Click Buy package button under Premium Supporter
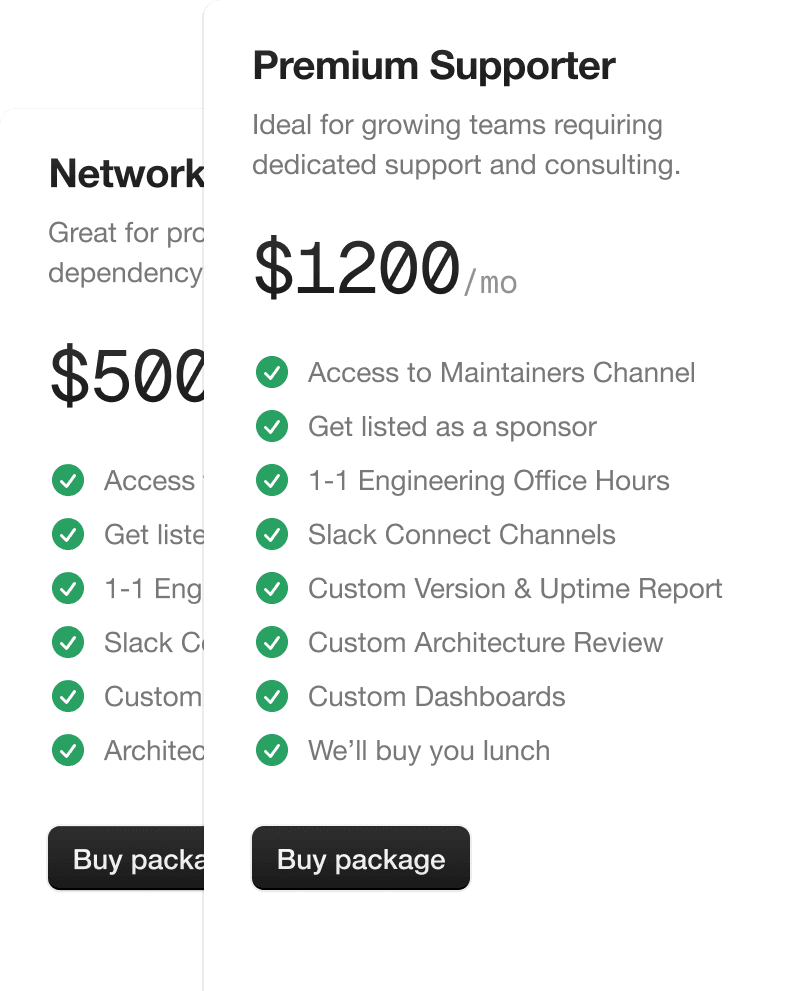 (360, 859)
